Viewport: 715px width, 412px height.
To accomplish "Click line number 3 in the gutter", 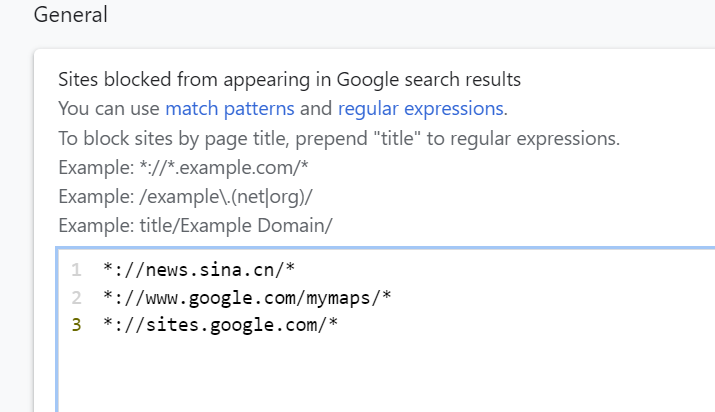I will 77,324.
